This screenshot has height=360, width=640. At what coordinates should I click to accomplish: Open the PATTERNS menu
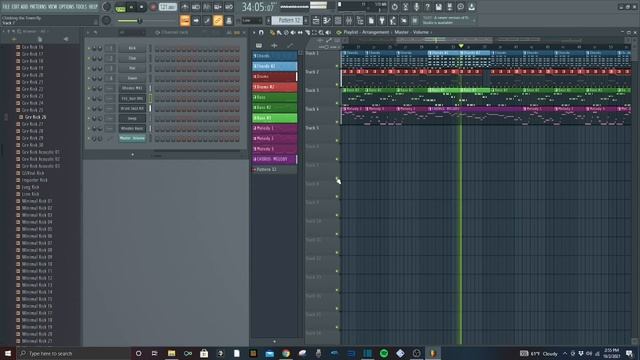(x=38, y=7)
